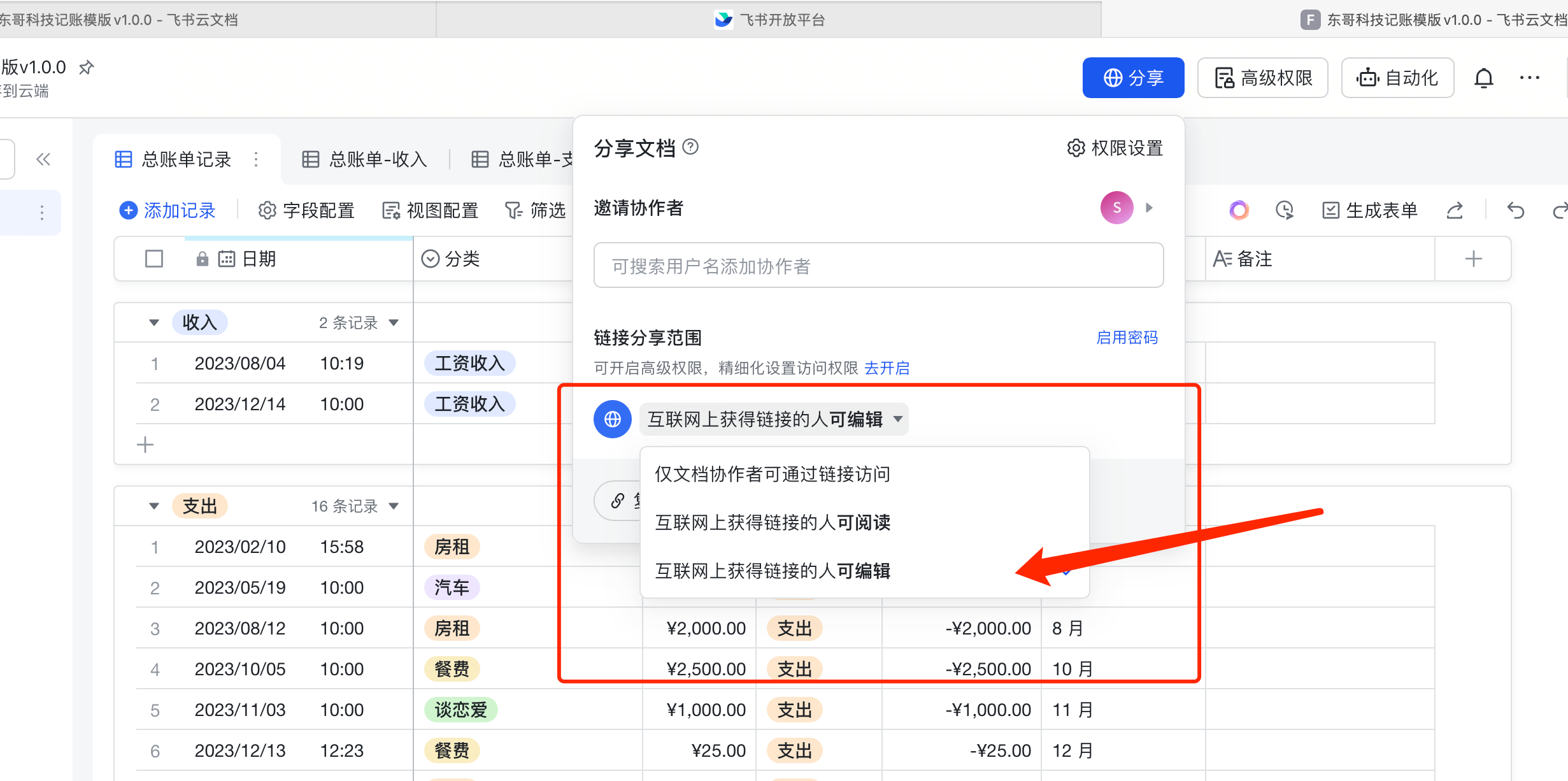Click the undo arrow icon
The height and width of the screenshot is (781, 1568).
[1516, 210]
